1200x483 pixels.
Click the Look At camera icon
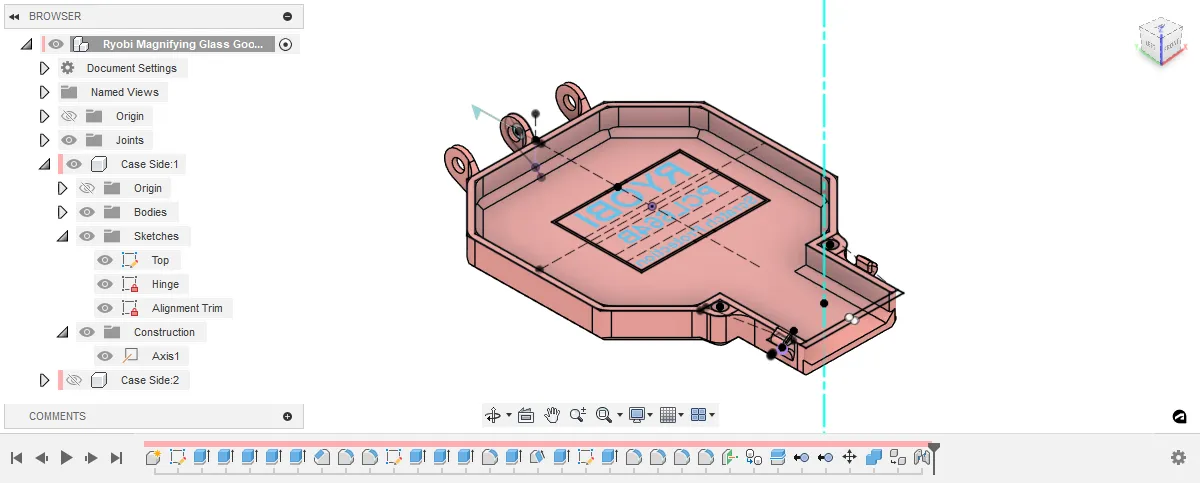point(526,415)
